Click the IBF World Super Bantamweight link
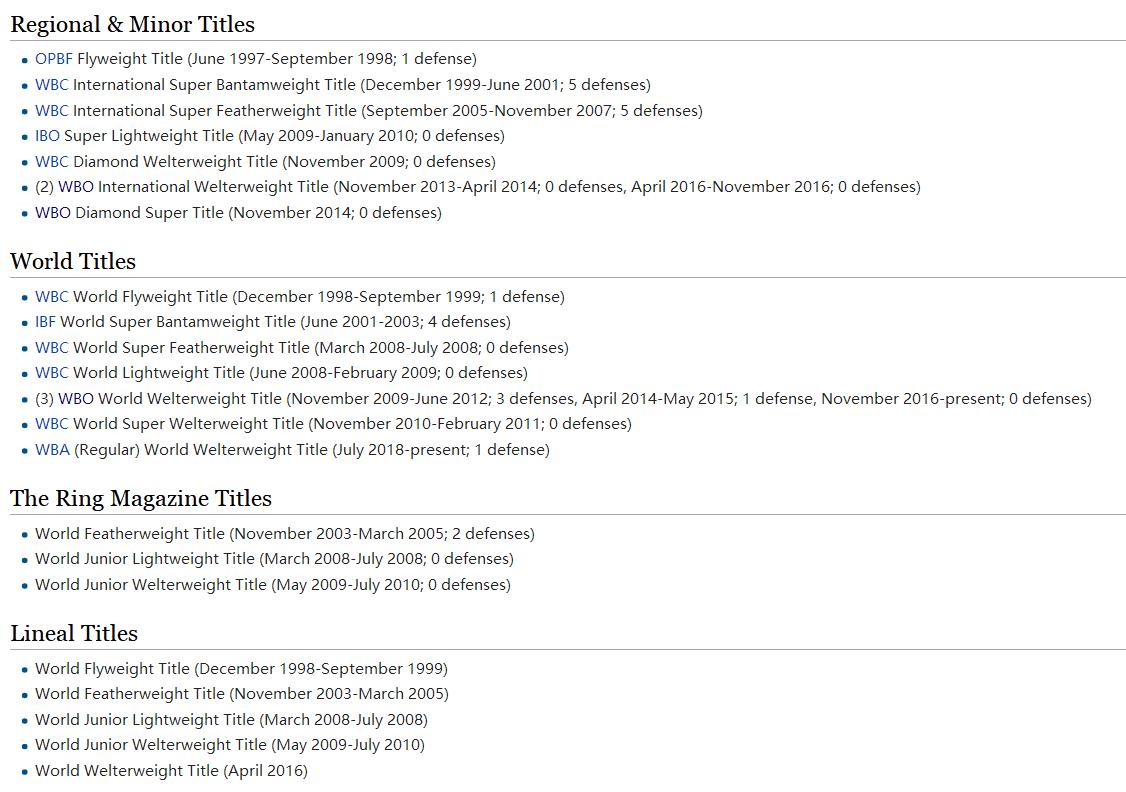 (45, 322)
